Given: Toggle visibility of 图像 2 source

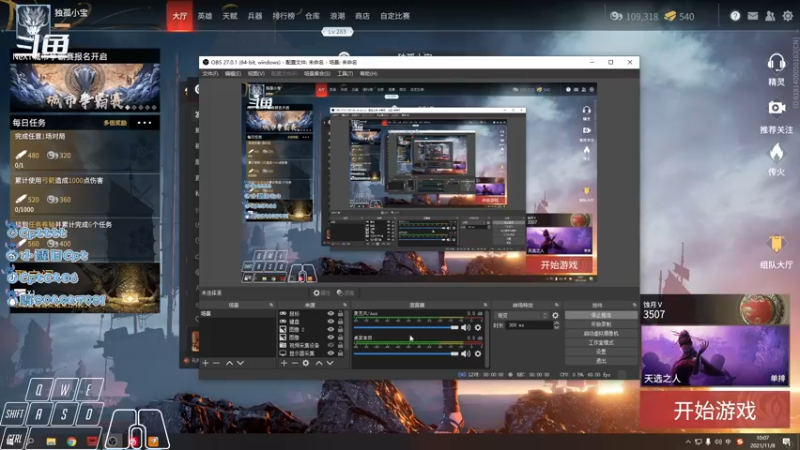Looking at the screenshot, I should tap(331, 329).
